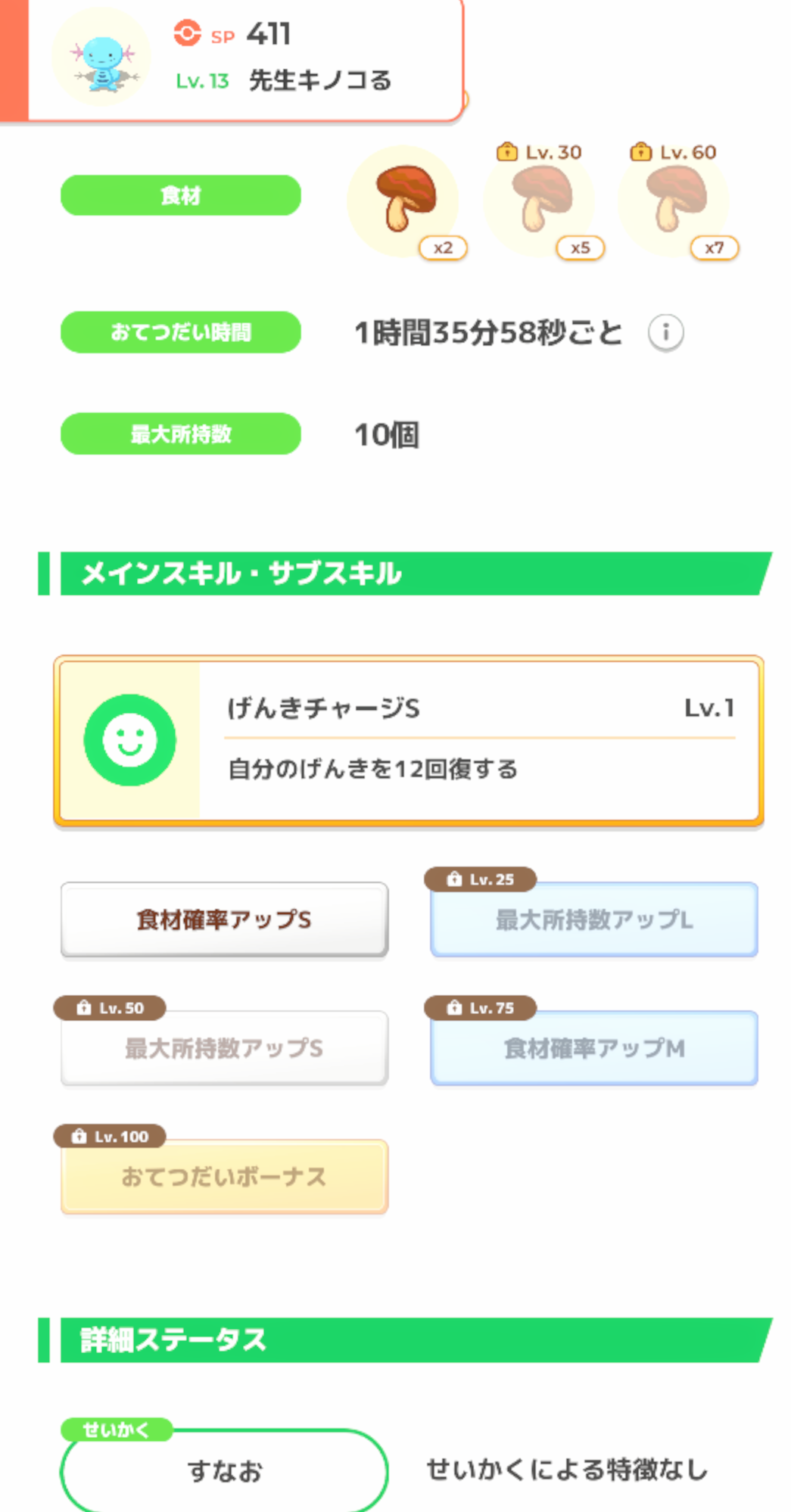This screenshot has width=791, height=1512.
Task: Tap the Lv. 60 locked mushroom ingredient
Action: [675, 200]
